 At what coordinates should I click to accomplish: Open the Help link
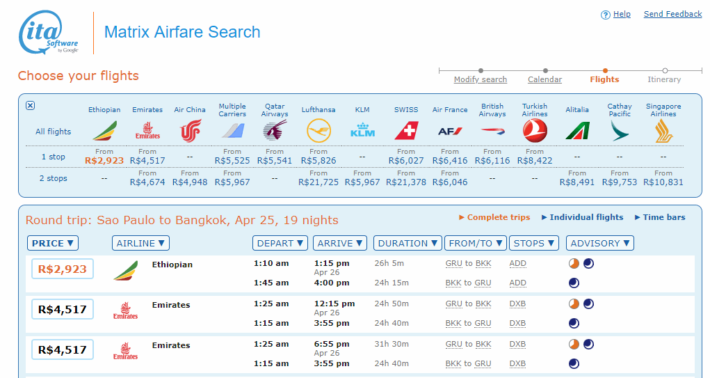click(622, 14)
